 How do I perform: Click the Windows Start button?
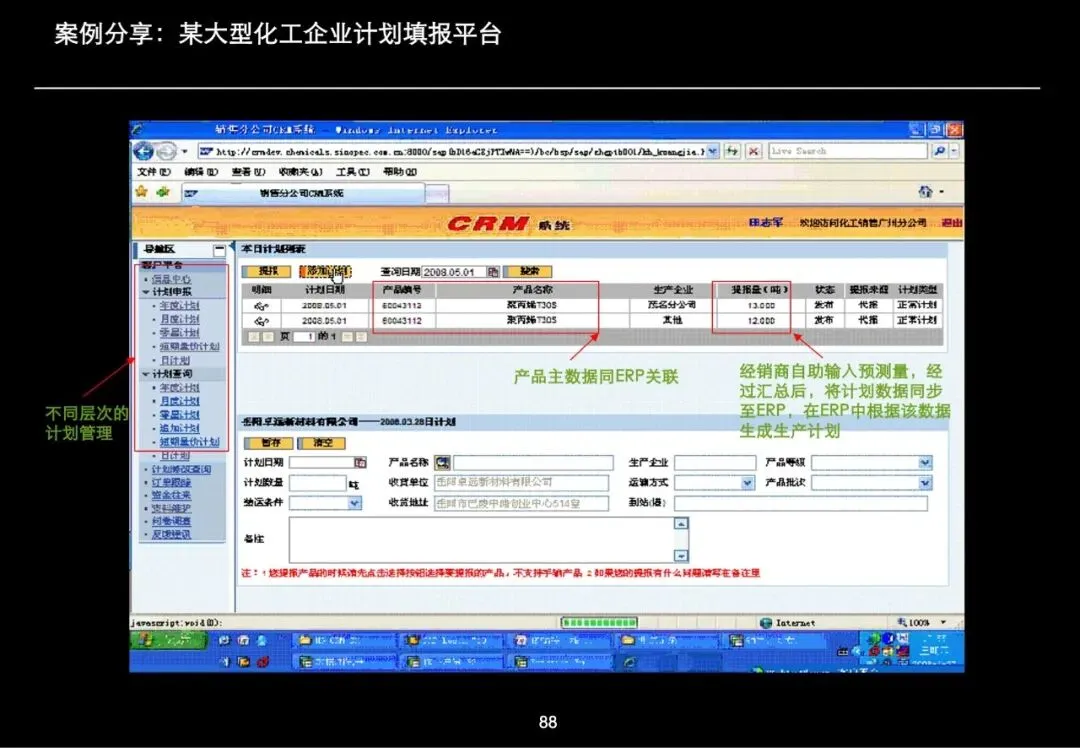pyautogui.click(x=167, y=640)
